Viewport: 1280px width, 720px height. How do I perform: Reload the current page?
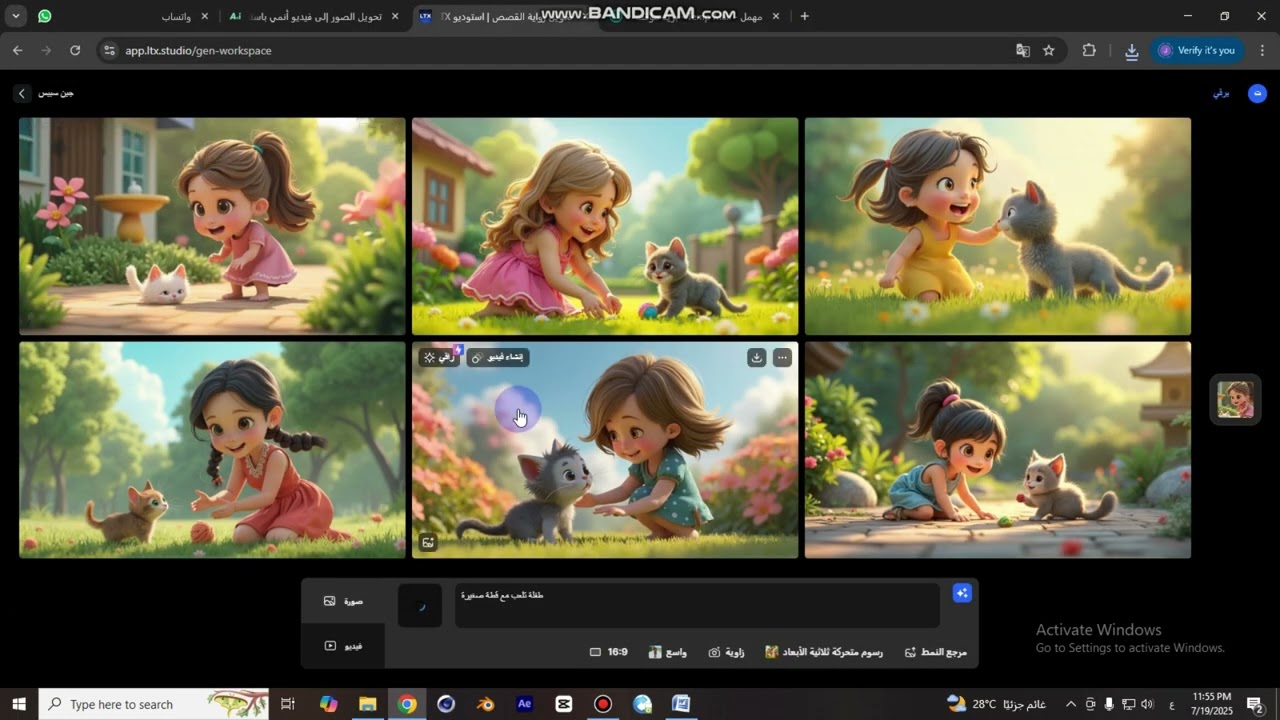tap(75, 50)
